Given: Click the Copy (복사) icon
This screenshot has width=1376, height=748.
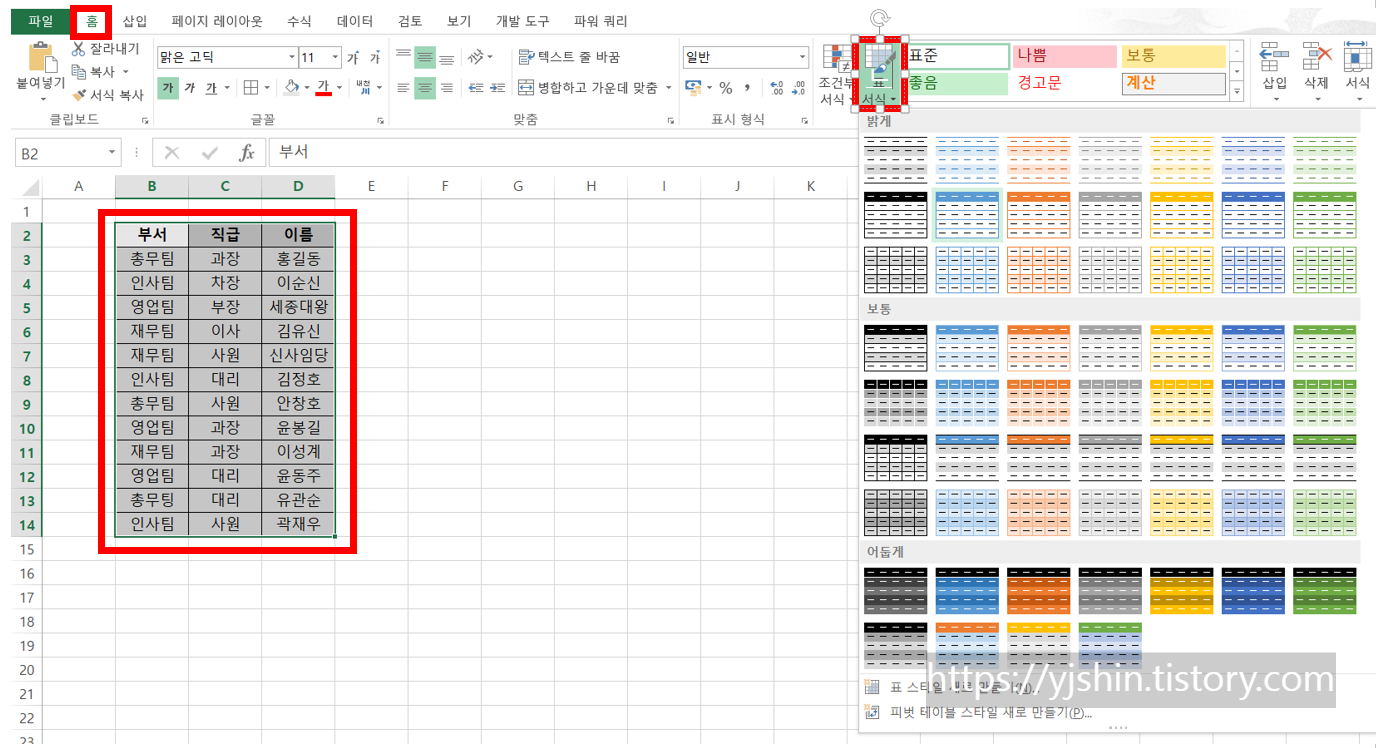Looking at the screenshot, I should pos(79,72).
